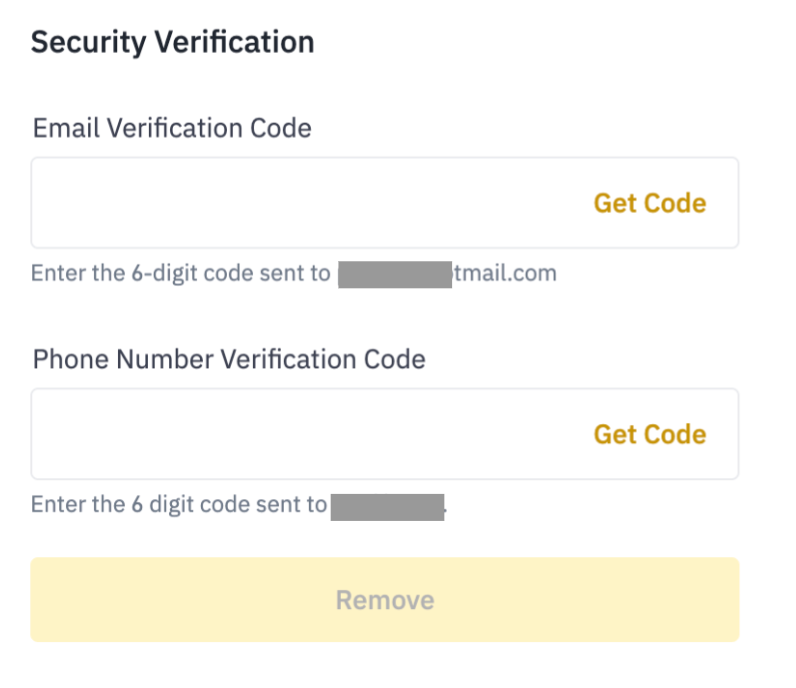The height and width of the screenshot is (688, 796).
Task: Click the Email Verification Code input field
Action: pos(300,203)
